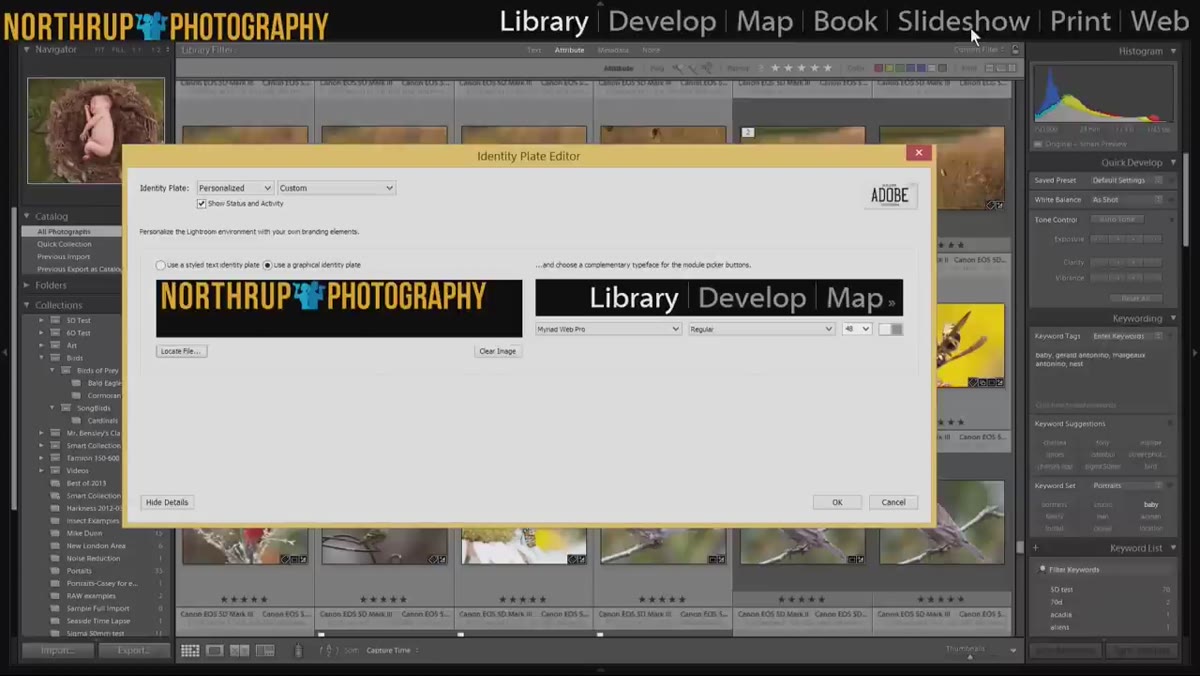Open the Keyword Set Portraits dropdown
Screen dimensions: 1200x676
click(x=1127, y=486)
